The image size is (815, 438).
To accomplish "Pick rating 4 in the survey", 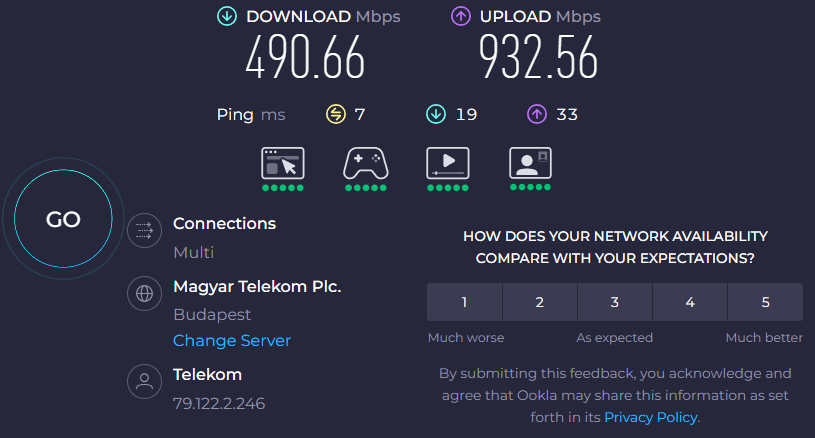I will point(690,302).
